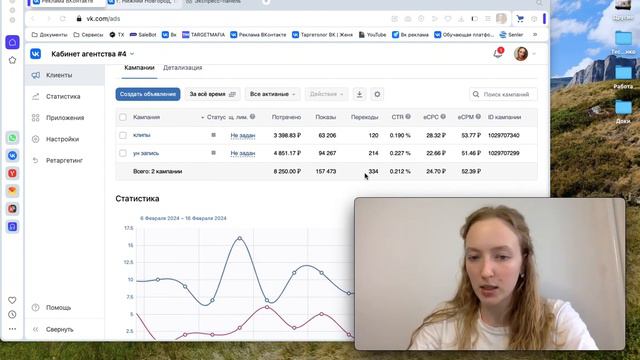Select all campaigns with the header checkbox
This screenshot has height=360, width=640.
tap(123, 117)
